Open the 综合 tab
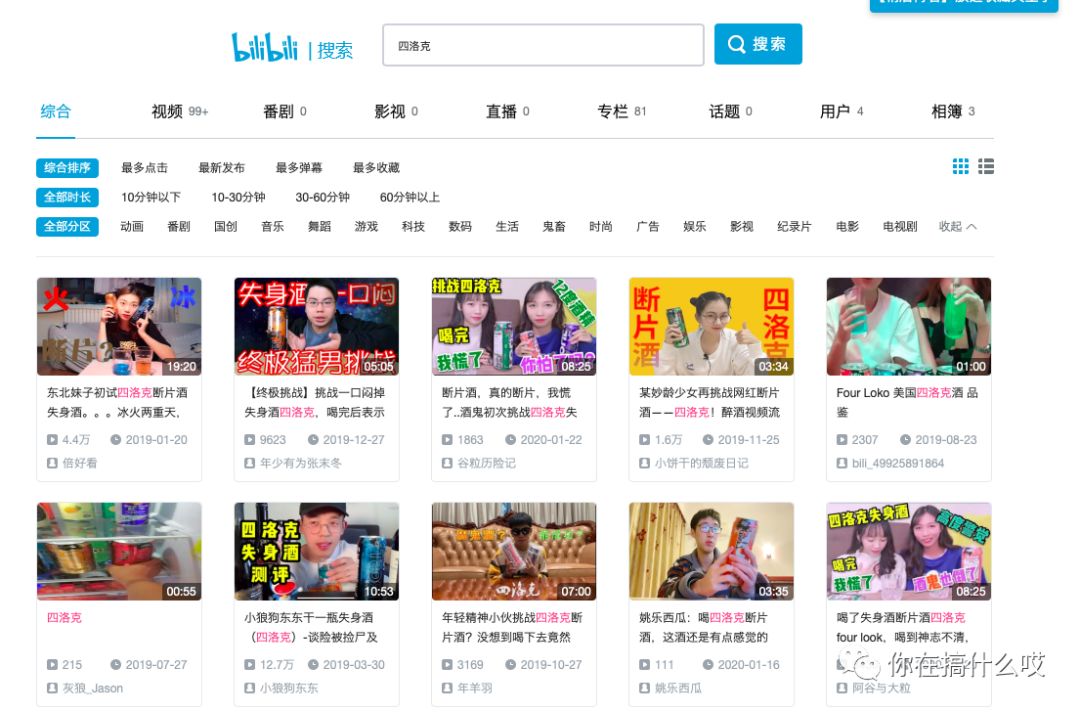 point(56,112)
